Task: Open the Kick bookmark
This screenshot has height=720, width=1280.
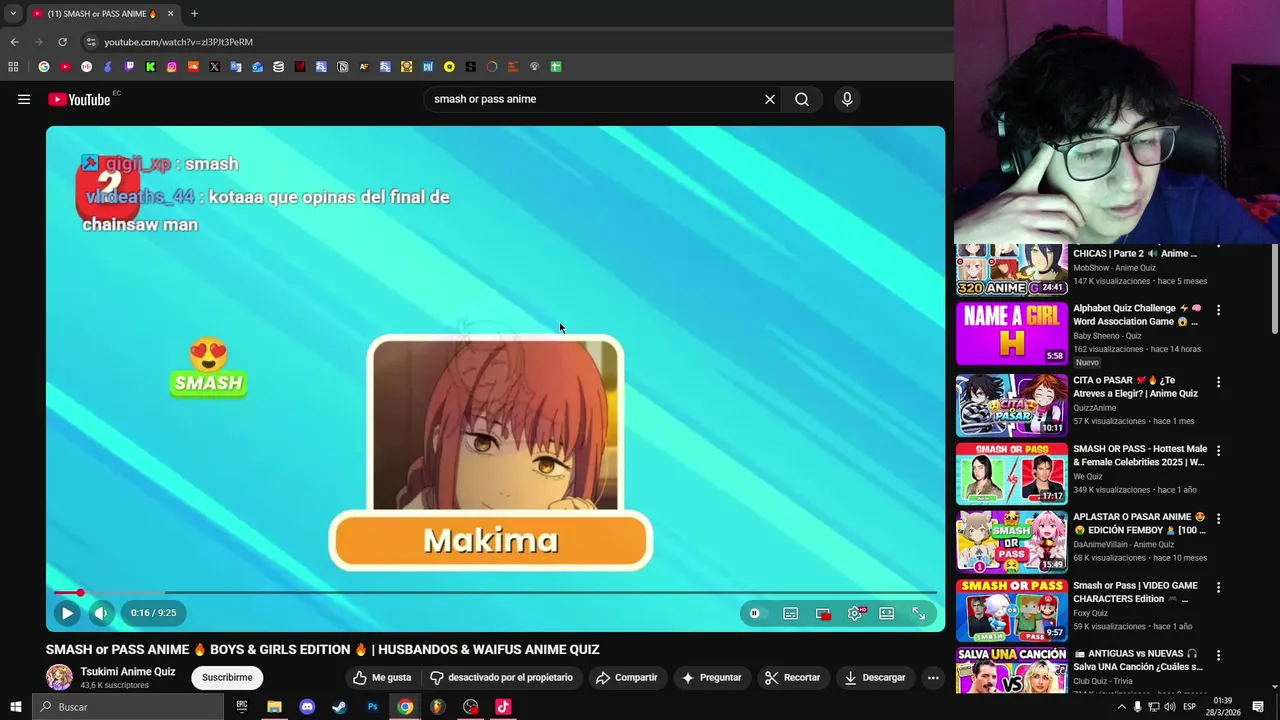Action: click(x=150, y=67)
